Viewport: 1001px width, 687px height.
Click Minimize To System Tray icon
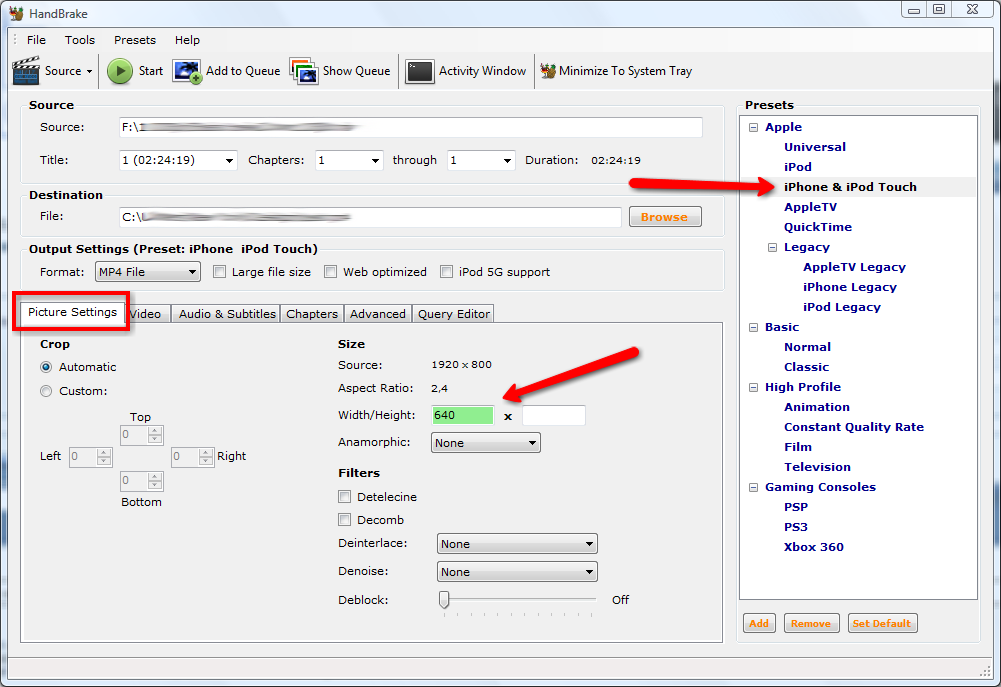548,71
